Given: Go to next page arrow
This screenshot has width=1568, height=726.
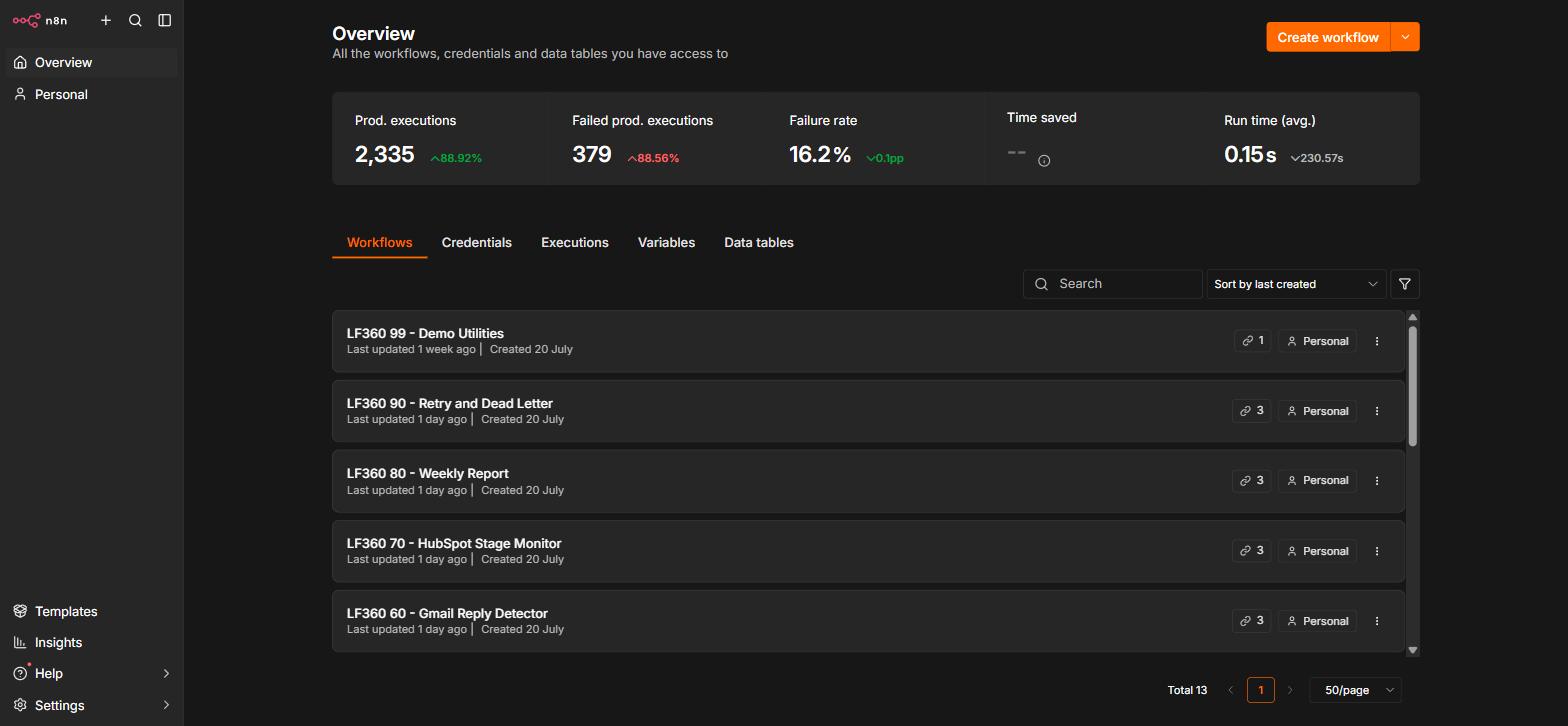Looking at the screenshot, I should point(1290,690).
